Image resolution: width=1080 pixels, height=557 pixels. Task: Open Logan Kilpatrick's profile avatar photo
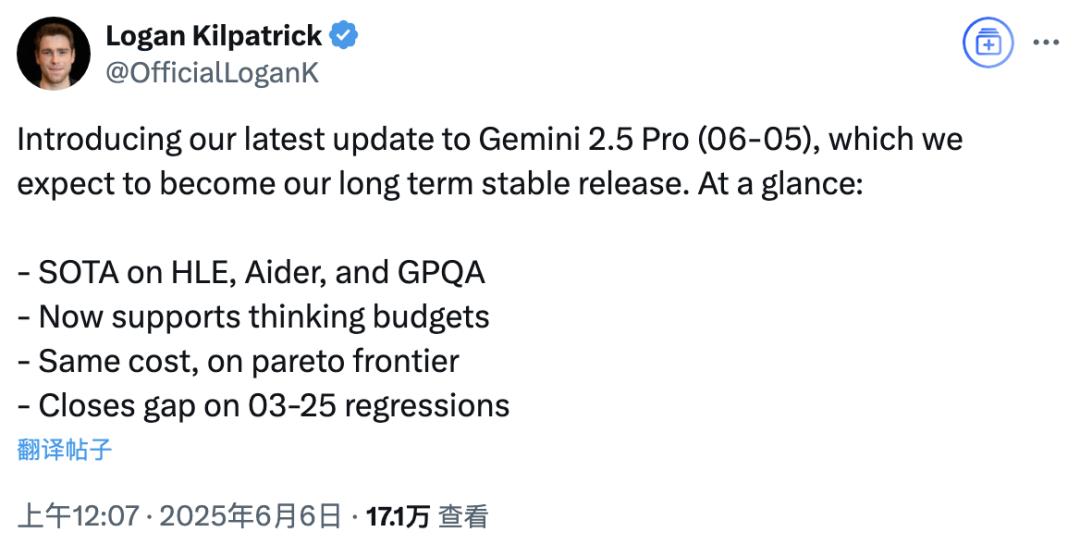click(x=53, y=54)
